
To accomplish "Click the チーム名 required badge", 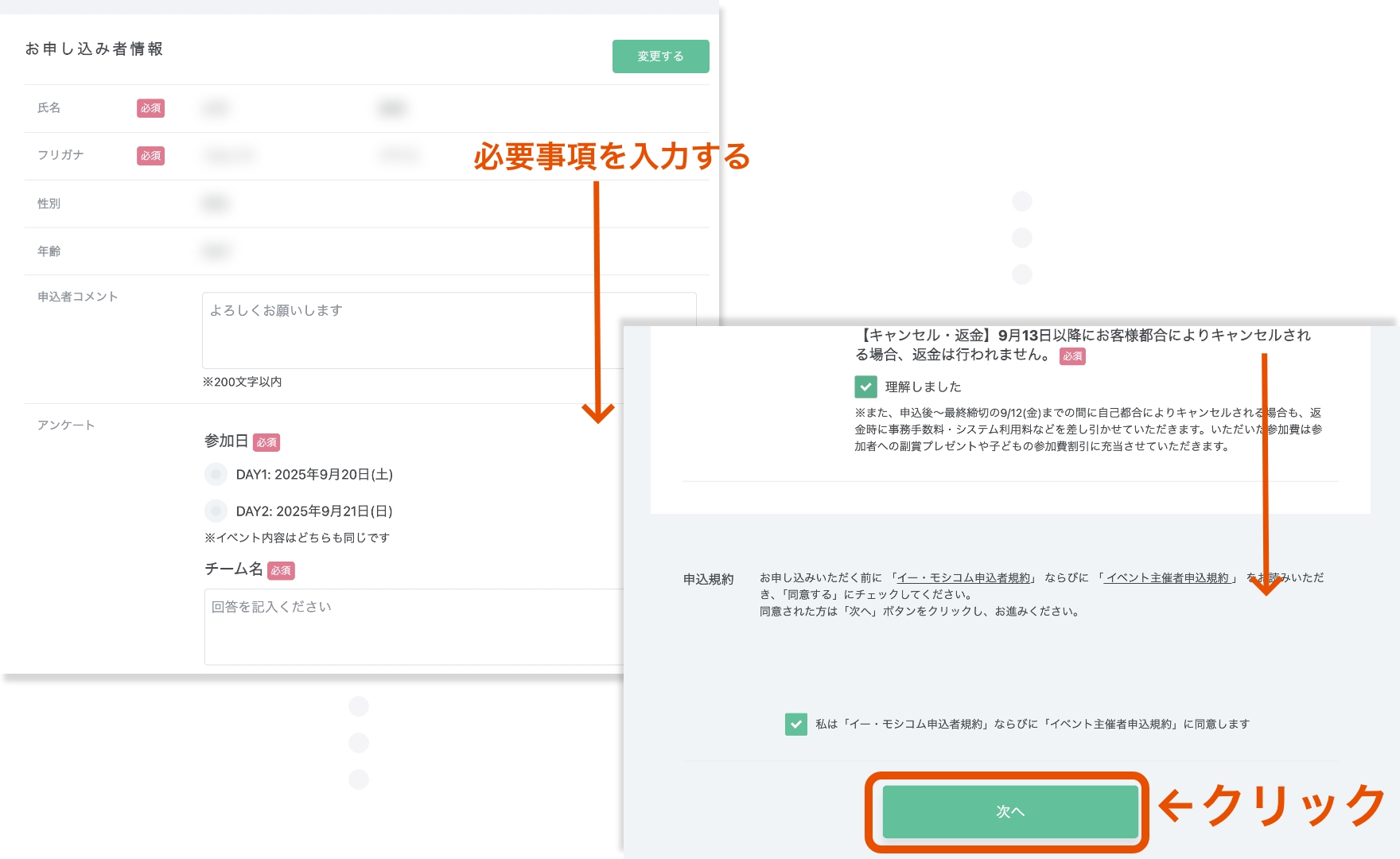I will coord(281,570).
